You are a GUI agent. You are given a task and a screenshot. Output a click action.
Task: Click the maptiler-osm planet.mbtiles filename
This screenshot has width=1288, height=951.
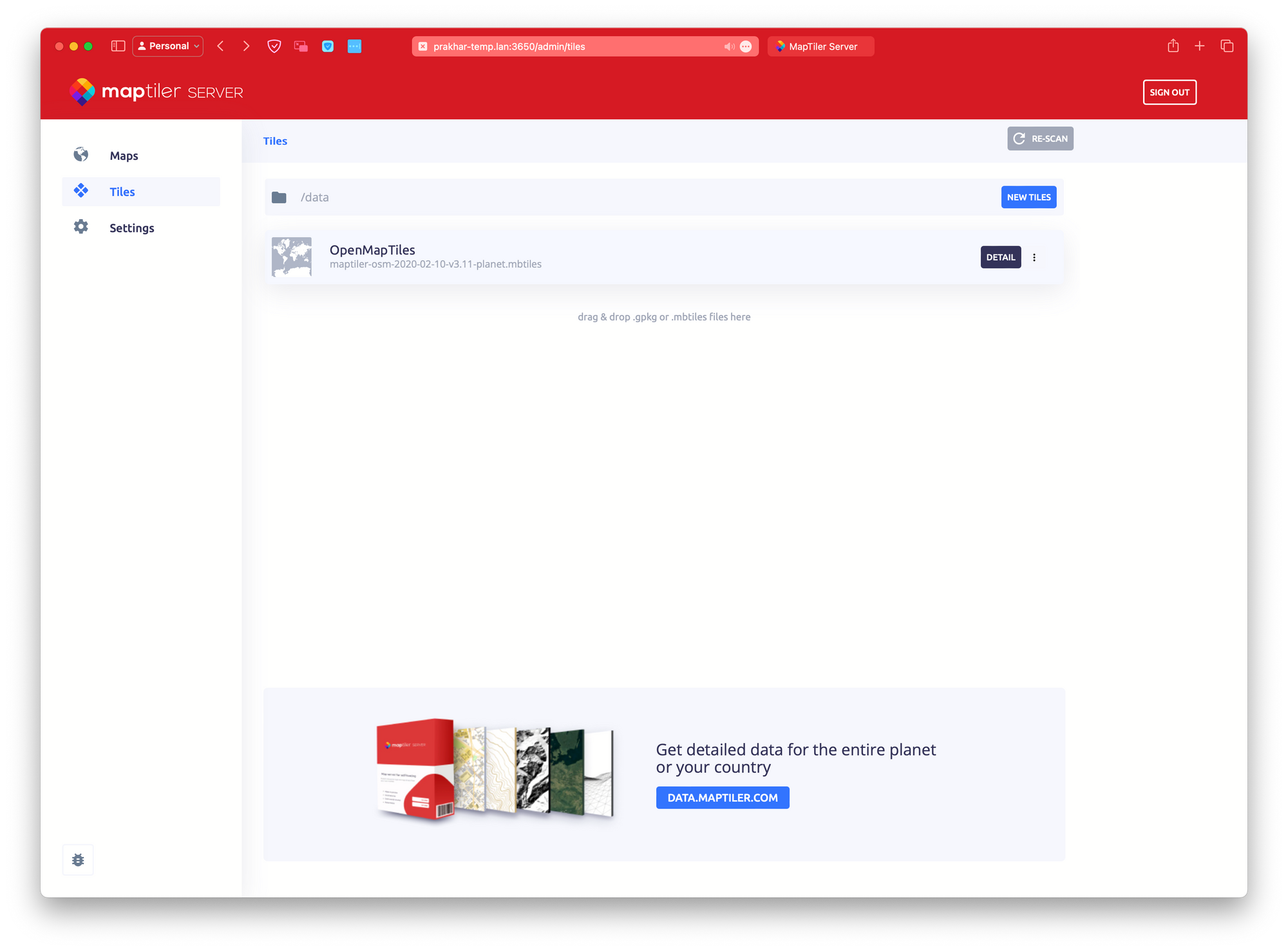435,264
